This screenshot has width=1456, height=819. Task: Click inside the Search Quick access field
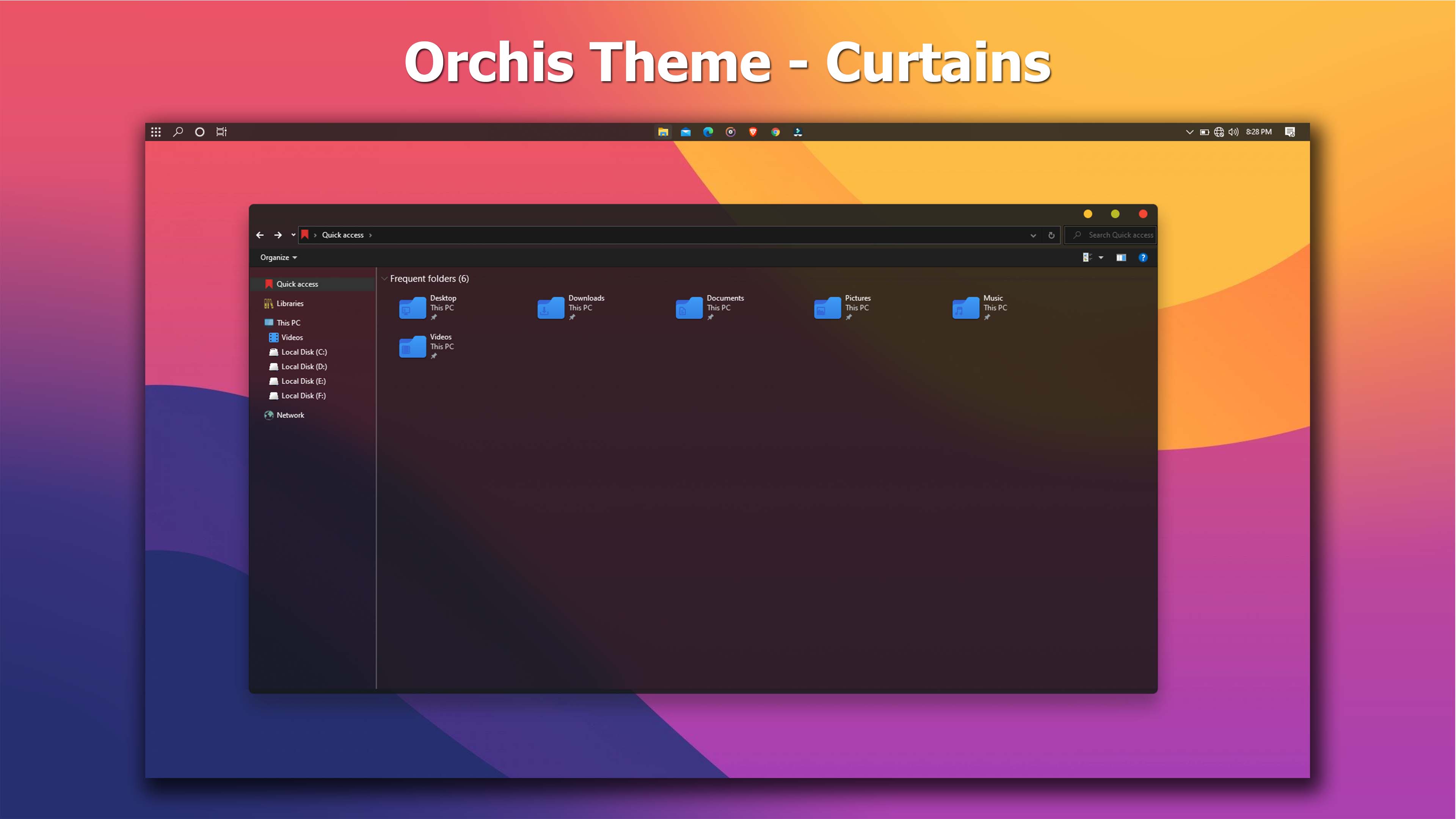click(1116, 235)
